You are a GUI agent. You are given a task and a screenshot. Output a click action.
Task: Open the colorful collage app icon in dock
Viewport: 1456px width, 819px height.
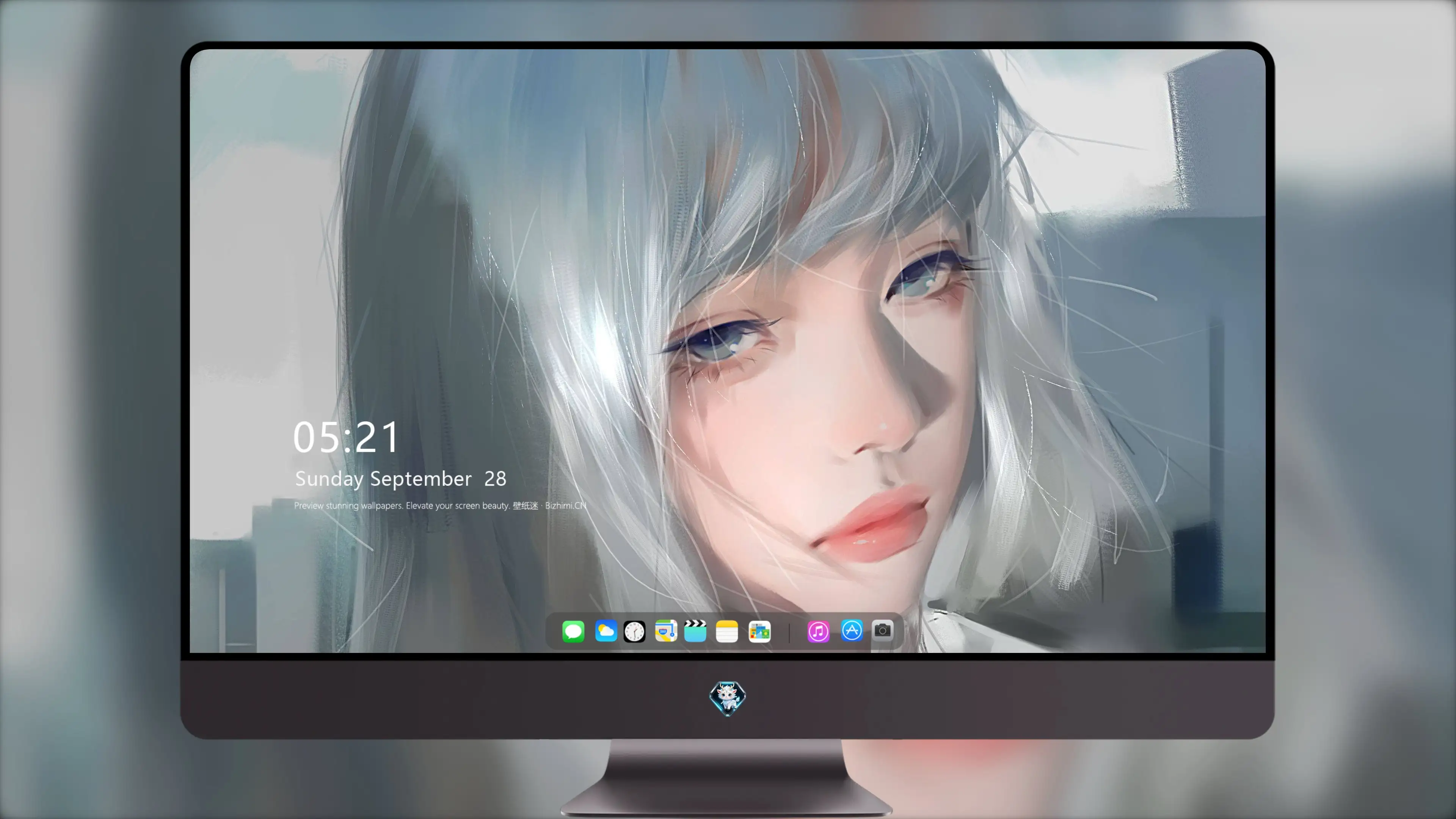(x=759, y=631)
